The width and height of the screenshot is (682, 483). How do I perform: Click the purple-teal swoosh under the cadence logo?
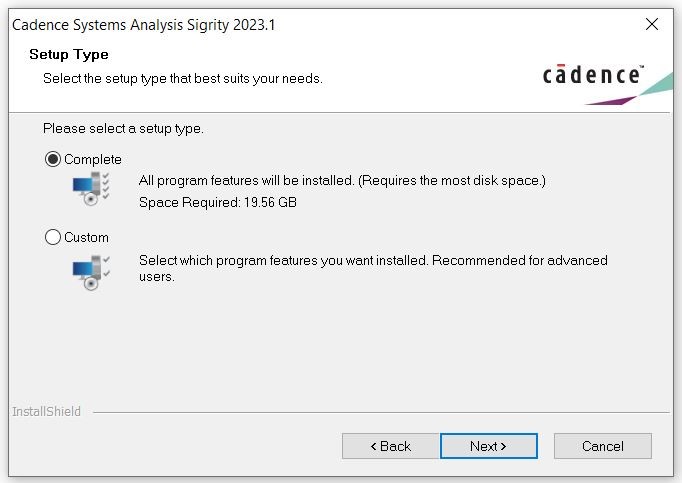629,89
